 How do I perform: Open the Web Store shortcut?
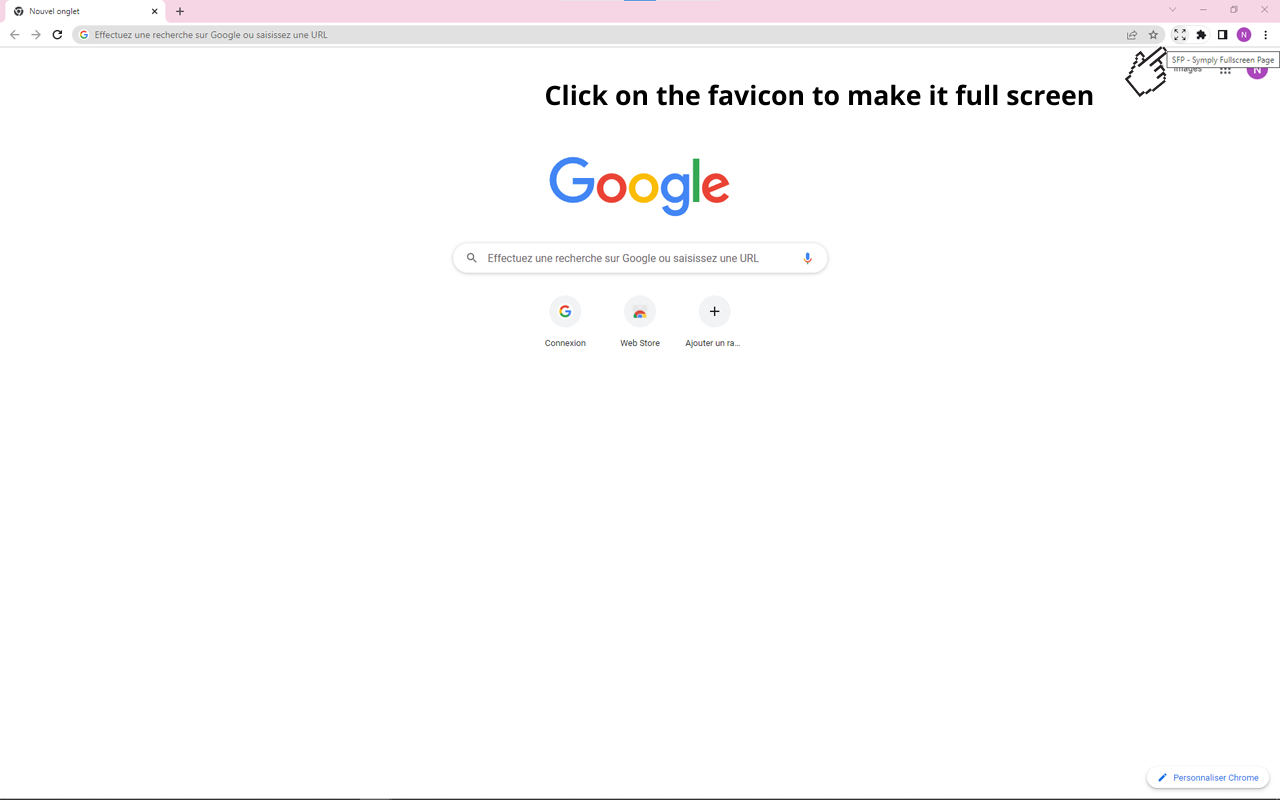(x=640, y=322)
